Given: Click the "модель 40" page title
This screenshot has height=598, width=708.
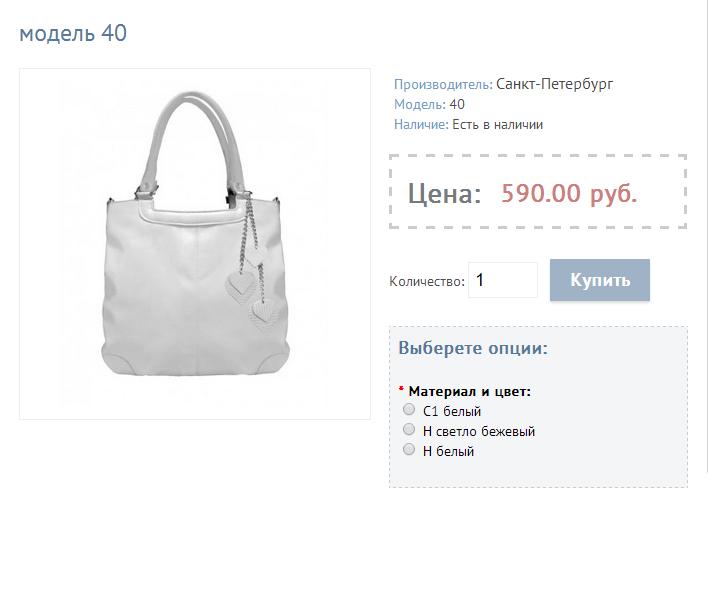Looking at the screenshot, I should pos(73,33).
